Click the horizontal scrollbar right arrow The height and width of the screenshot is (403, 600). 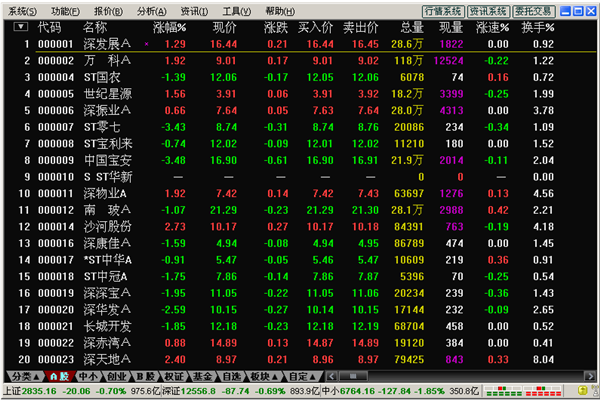590,377
